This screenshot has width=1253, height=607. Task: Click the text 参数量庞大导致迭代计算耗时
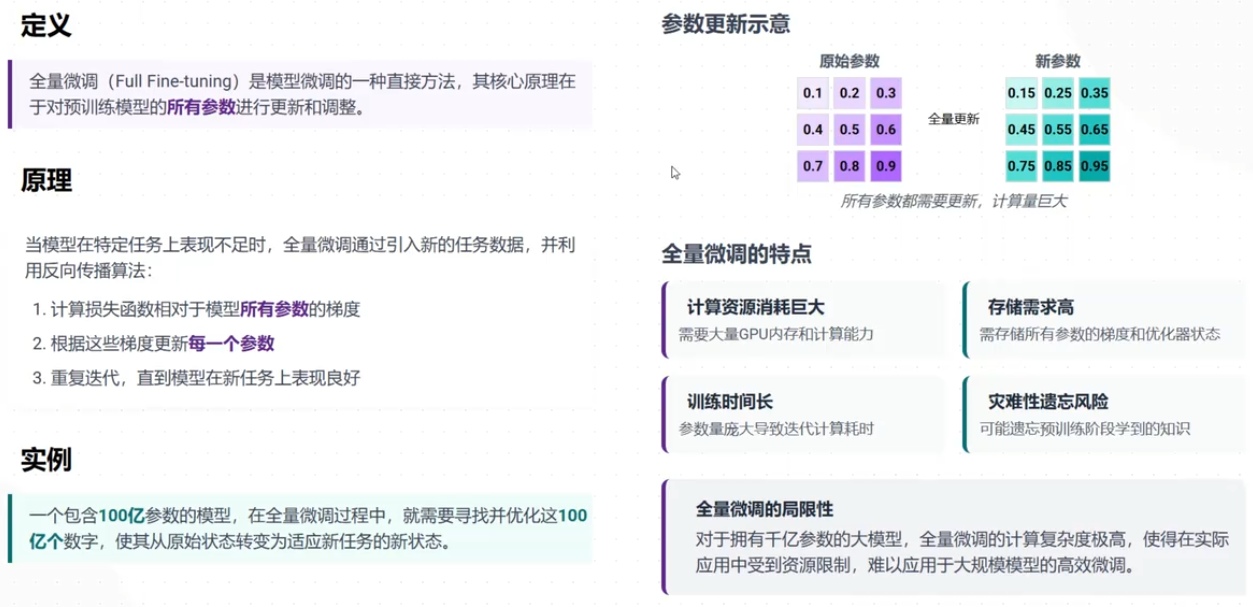[x=776, y=429]
